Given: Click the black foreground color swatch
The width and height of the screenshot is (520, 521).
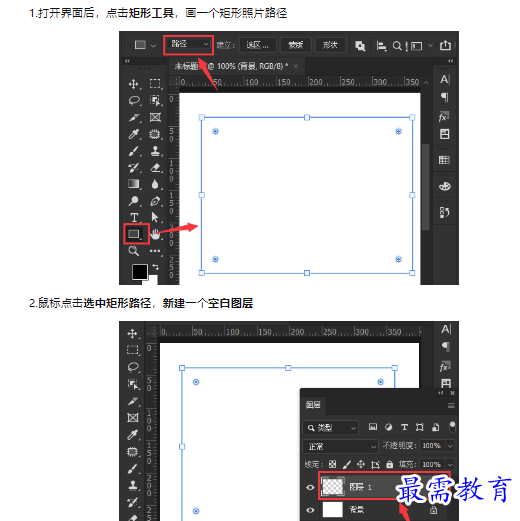Looking at the screenshot, I should pyautogui.click(x=140, y=272).
